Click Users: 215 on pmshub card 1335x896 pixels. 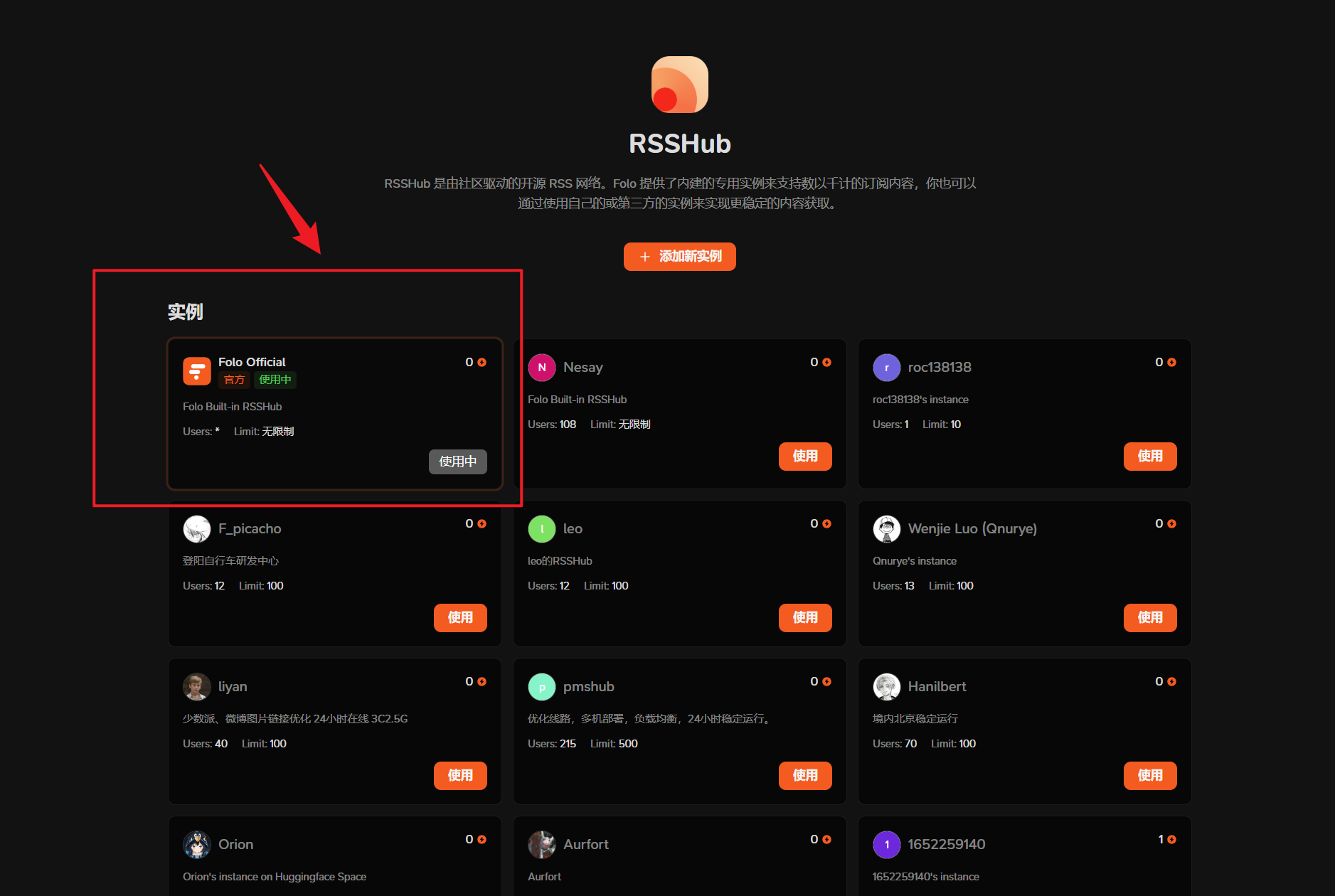[552, 744]
